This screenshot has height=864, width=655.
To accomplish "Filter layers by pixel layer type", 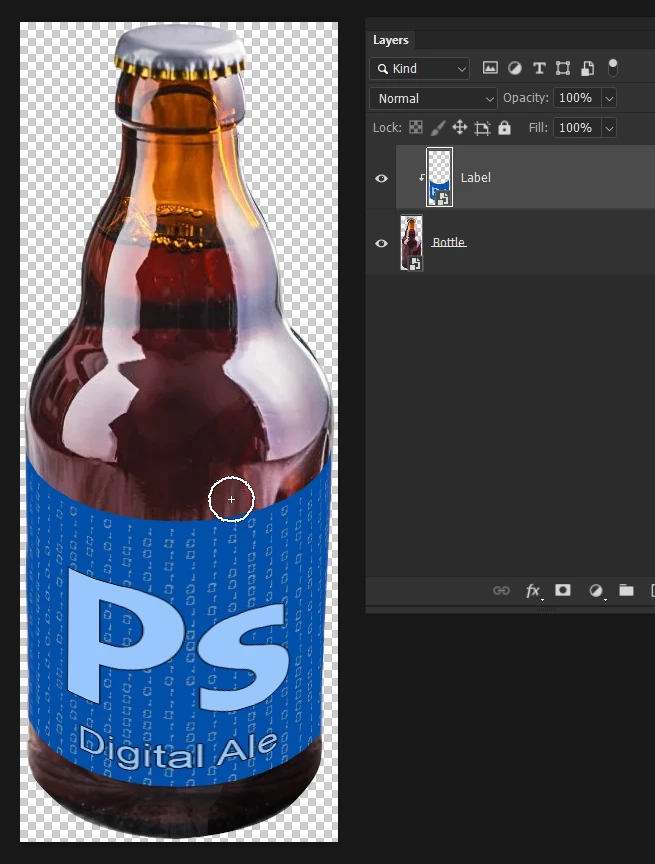I will [490, 68].
